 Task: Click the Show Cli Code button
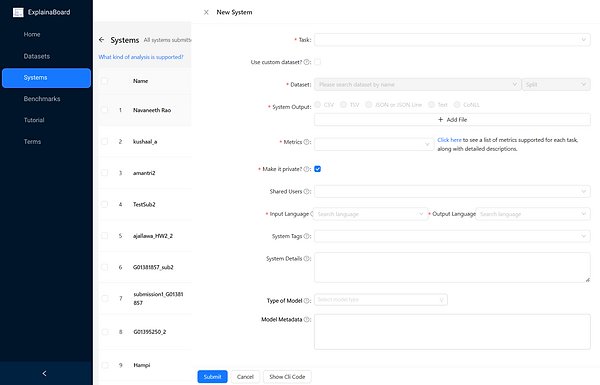[x=287, y=377]
